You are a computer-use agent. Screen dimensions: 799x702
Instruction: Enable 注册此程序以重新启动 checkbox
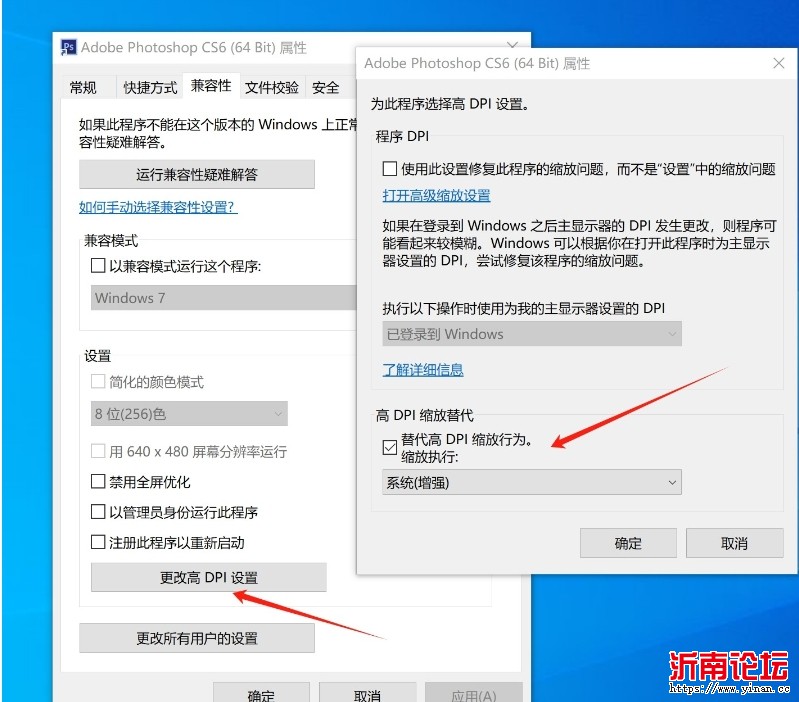click(x=98, y=543)
